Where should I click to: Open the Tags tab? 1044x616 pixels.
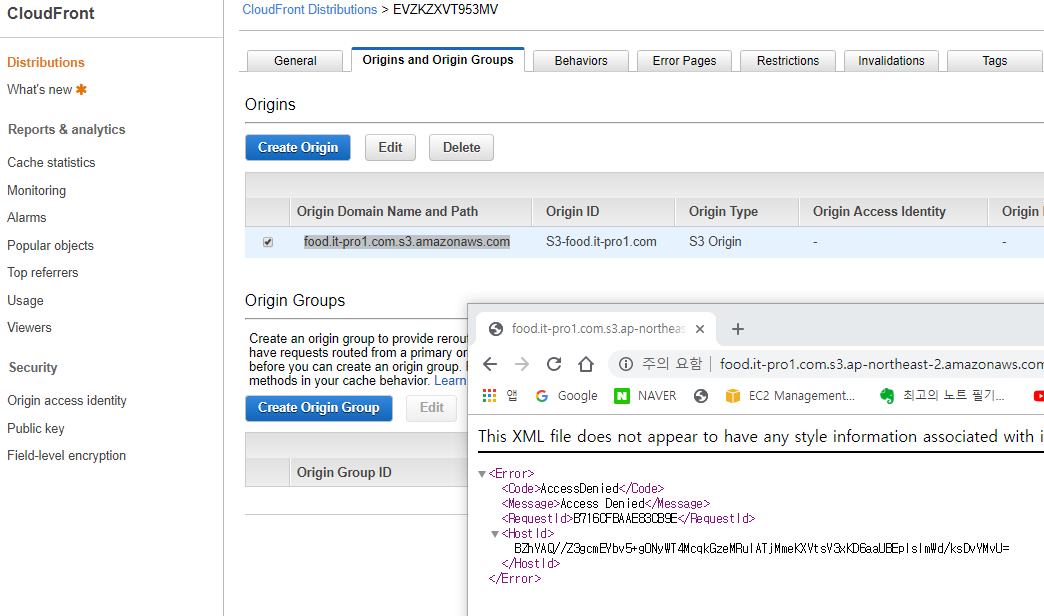[995, 61]
